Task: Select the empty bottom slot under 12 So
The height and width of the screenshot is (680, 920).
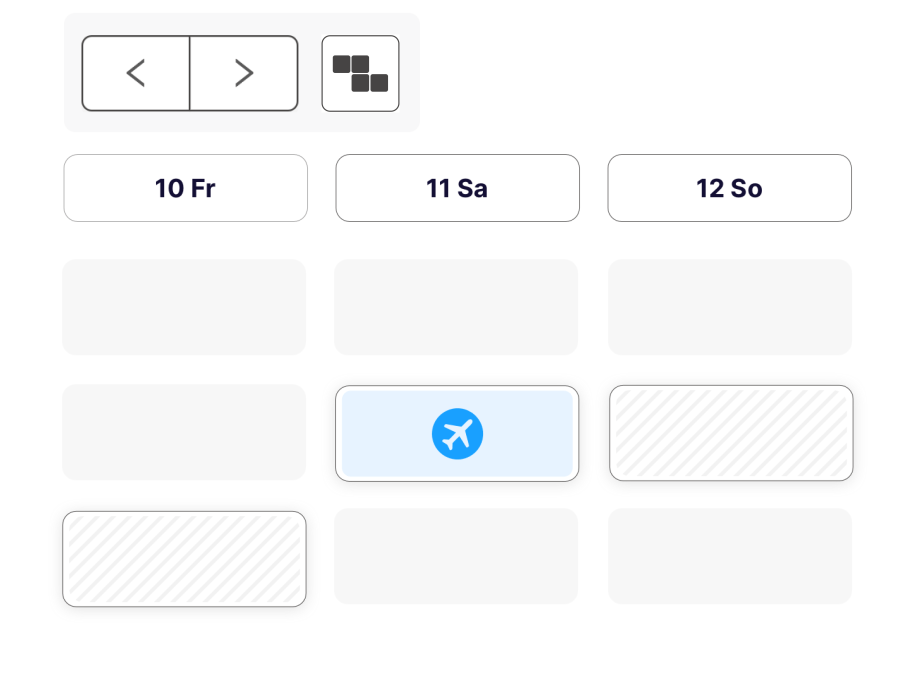Action: click(729, 555)
